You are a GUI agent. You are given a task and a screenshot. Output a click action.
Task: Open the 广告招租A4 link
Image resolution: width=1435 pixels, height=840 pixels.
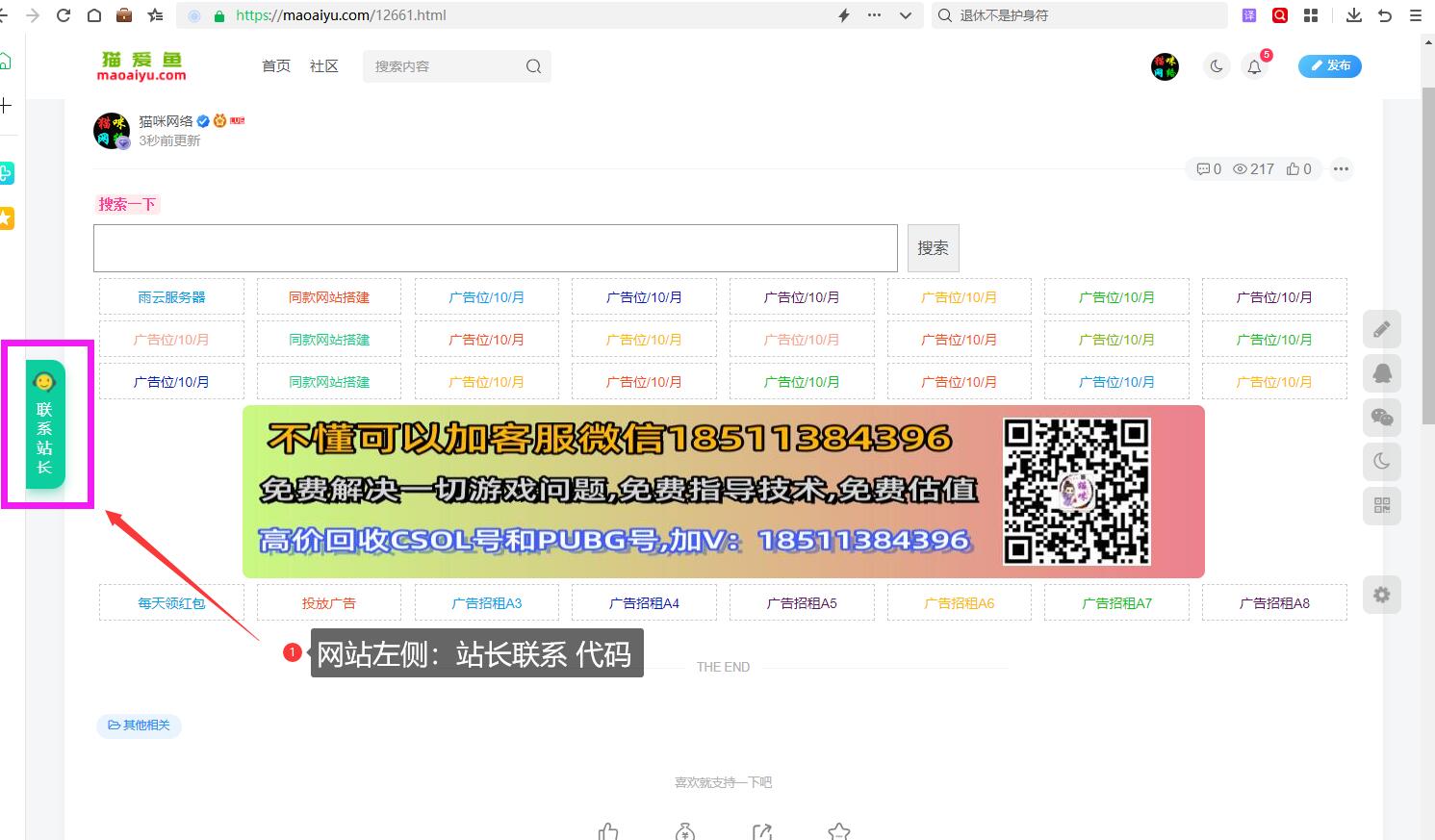pyautogui.click(x=644, y=603)
